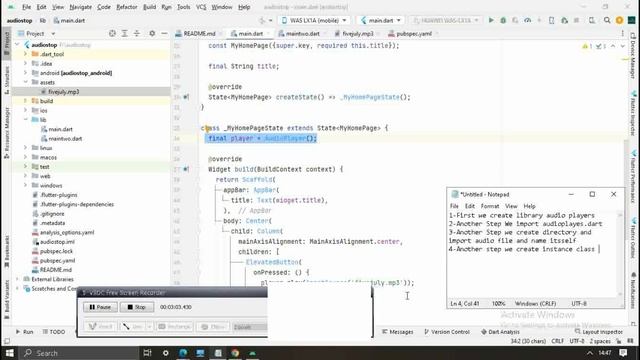Screen dimensions: 640x360
Task: Open the Bookmarks tool window
Action: (7, 251)
